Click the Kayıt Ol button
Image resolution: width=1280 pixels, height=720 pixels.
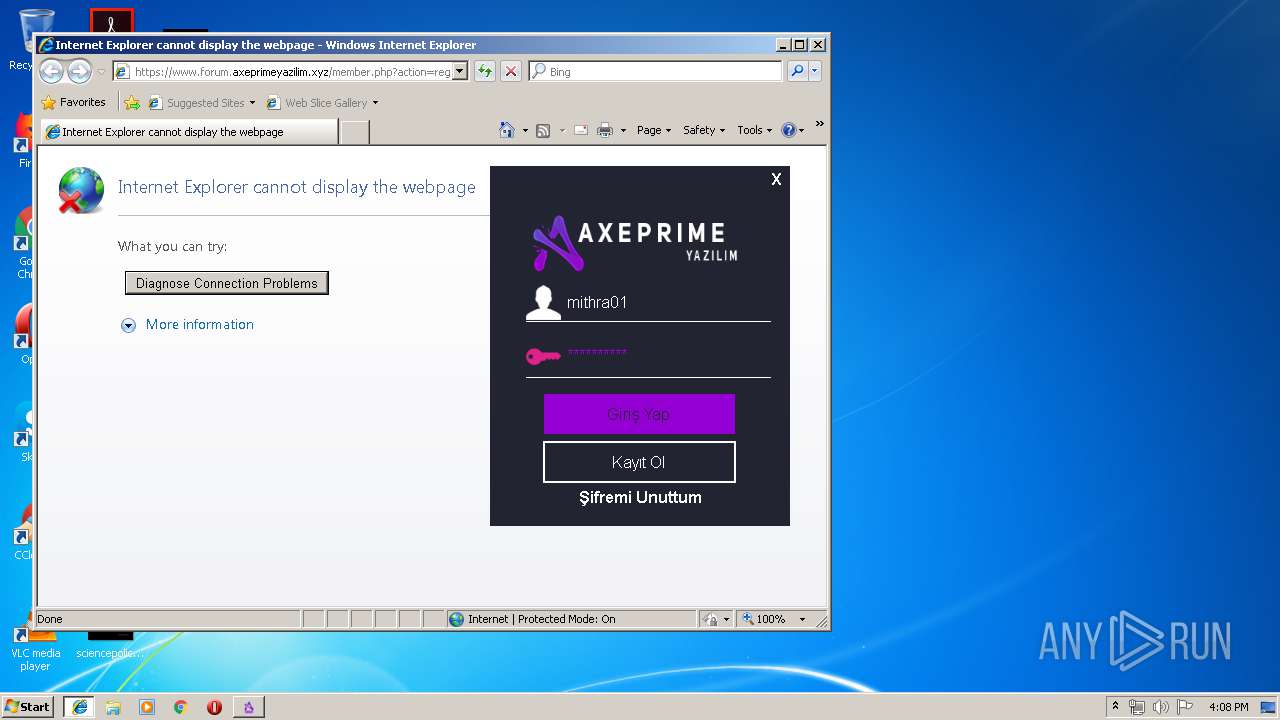pyautogui.click(x=639, y=462)
